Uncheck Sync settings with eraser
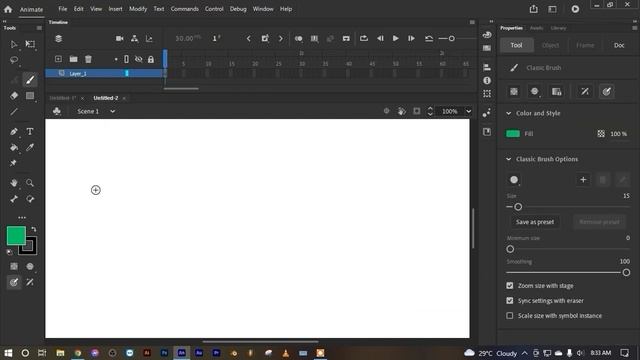 click(510, 301)
